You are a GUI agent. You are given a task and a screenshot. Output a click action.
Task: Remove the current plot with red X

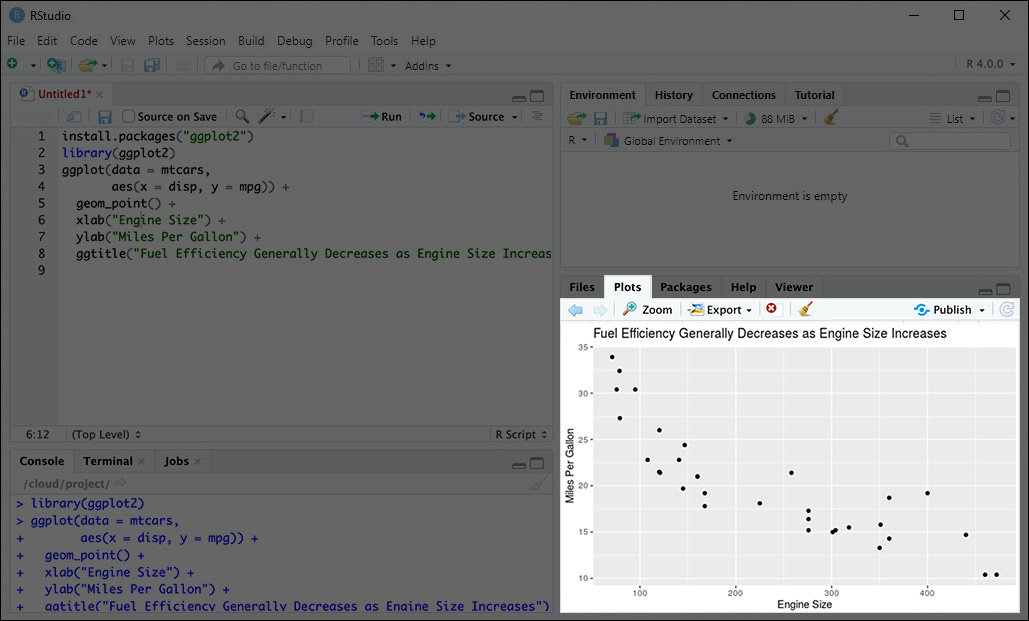[772, 309]
